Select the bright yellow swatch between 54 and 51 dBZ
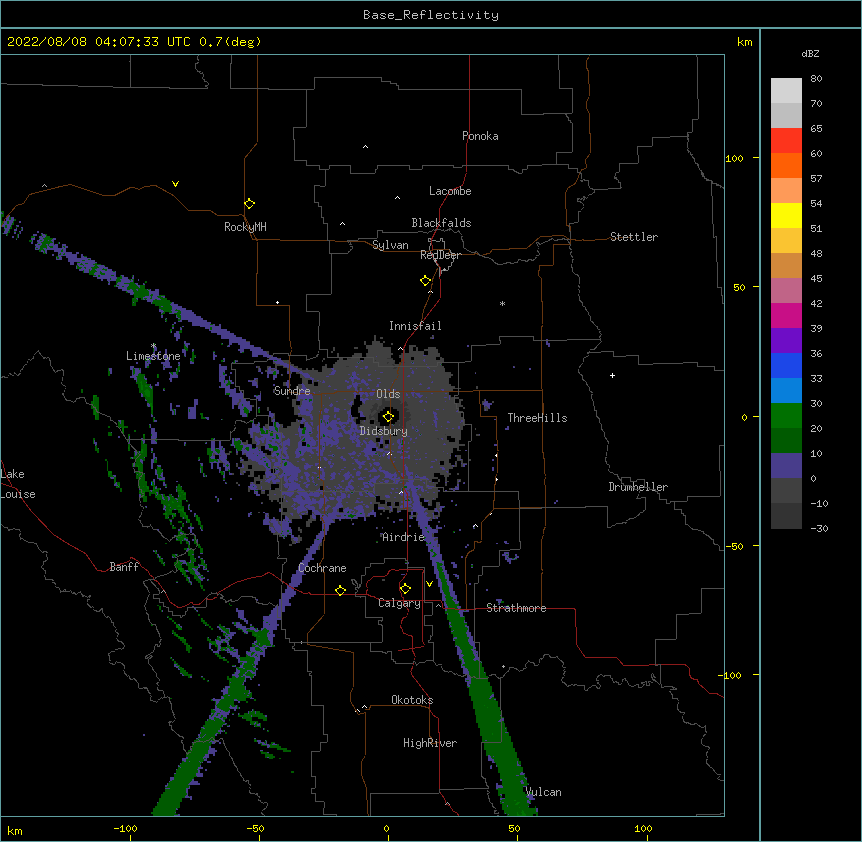This screenshot has width=862, height=842. click(786, 215)
